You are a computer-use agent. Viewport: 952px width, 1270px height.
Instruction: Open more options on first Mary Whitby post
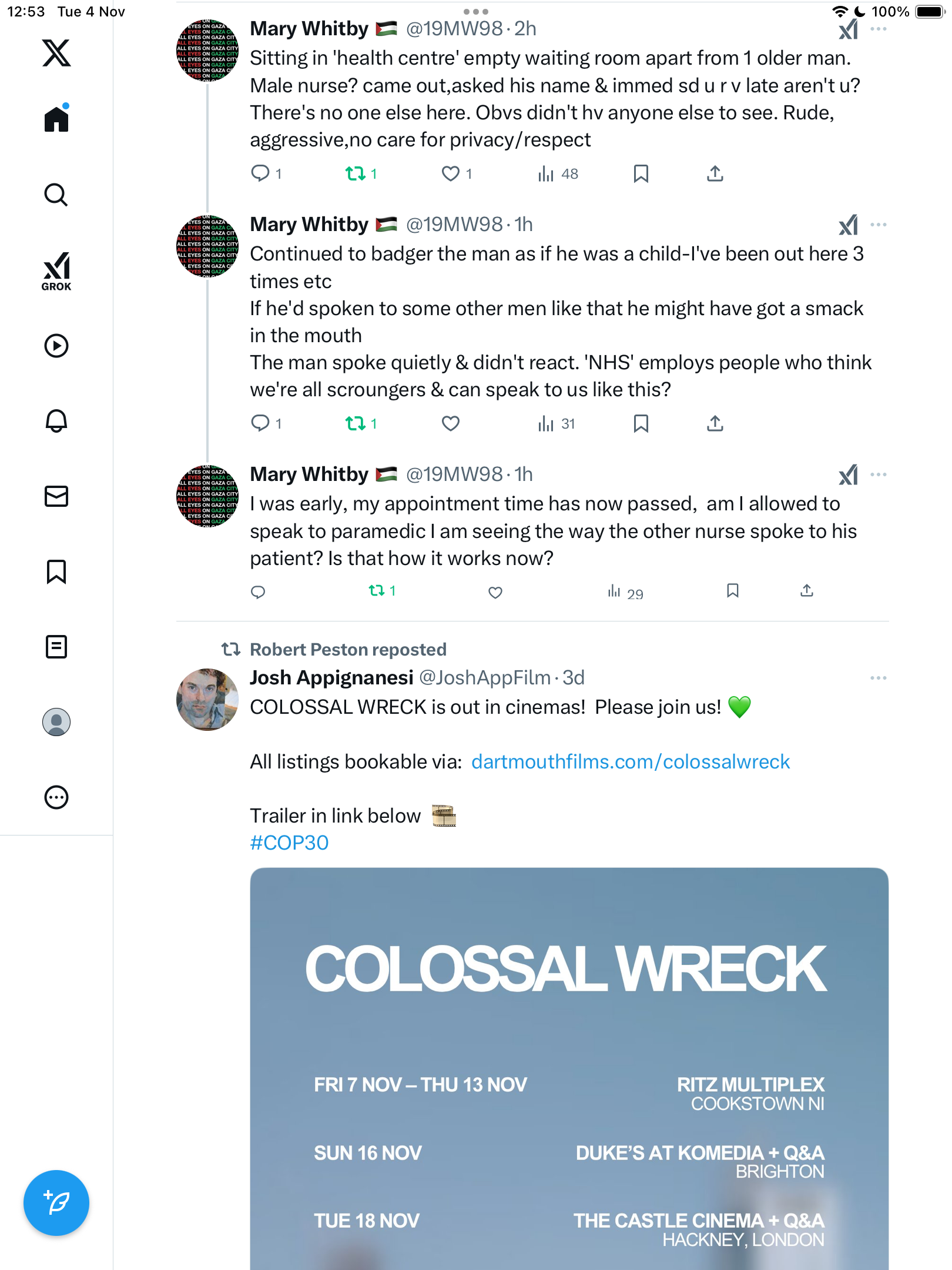pyautogui.click(x=878, y=29)
